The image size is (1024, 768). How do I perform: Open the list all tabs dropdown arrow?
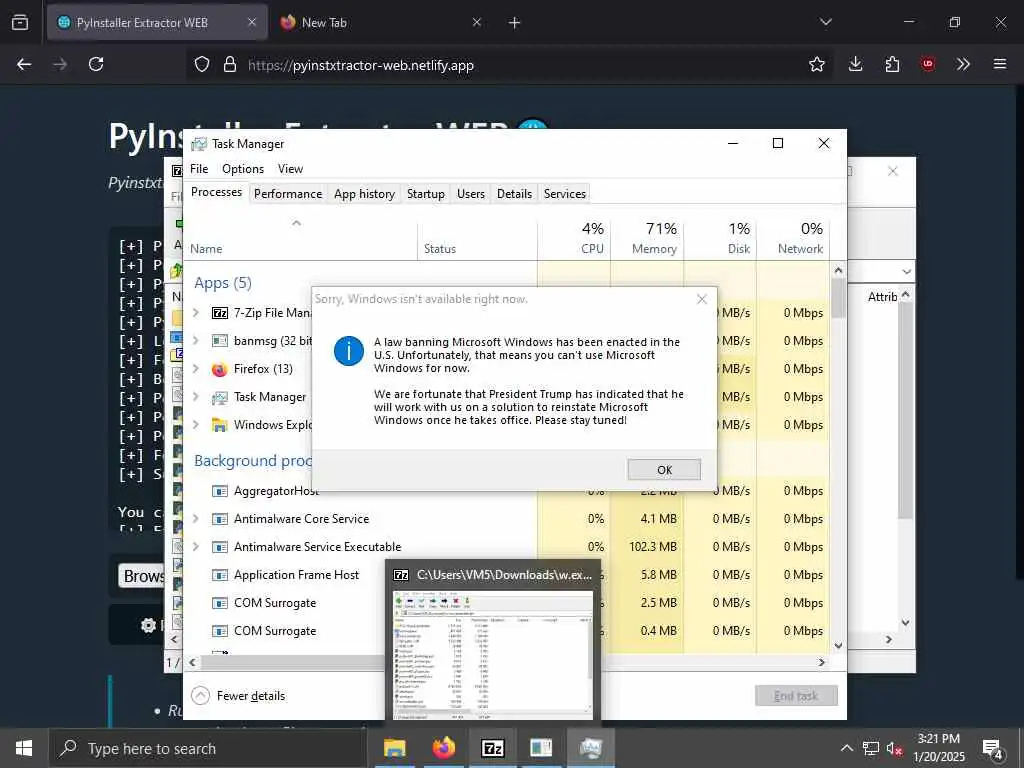[x=825, y=22]
